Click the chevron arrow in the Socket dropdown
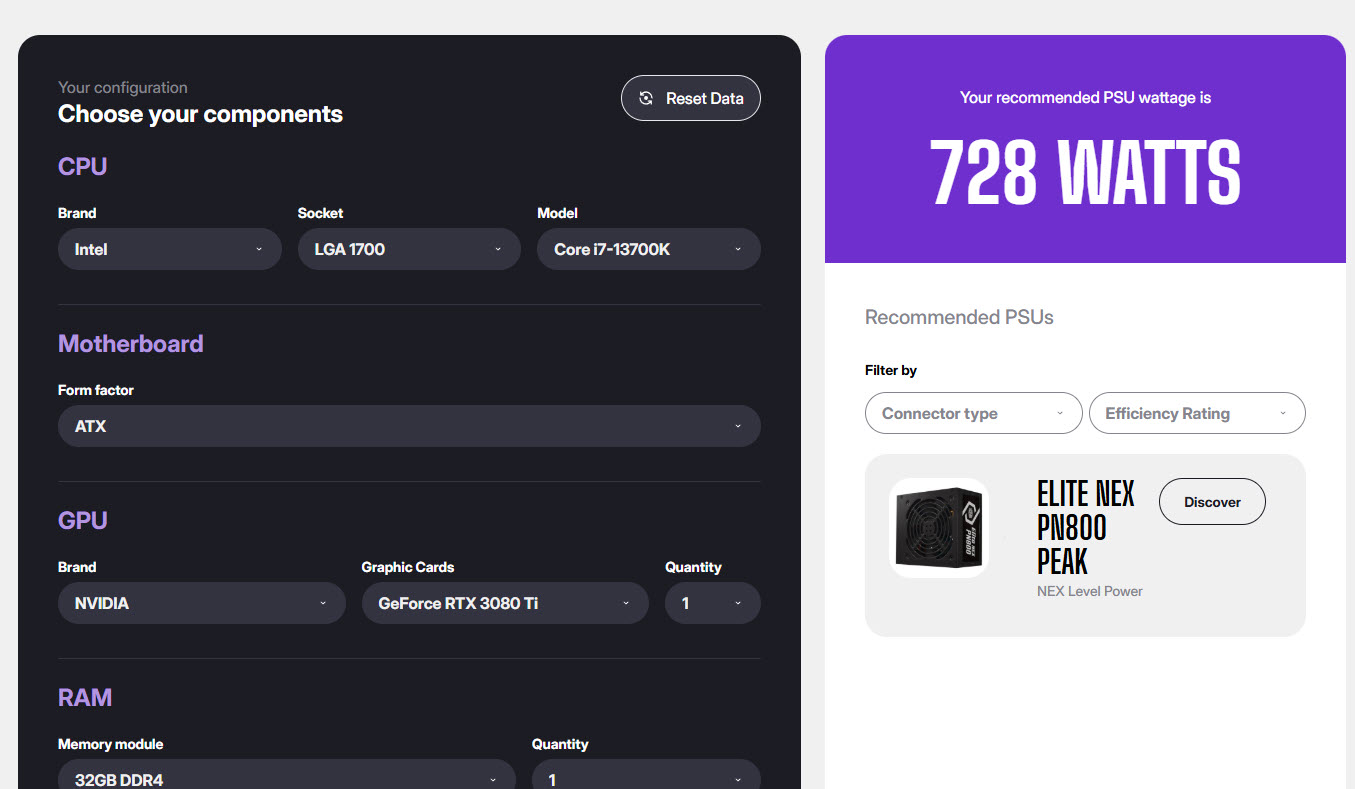This screenshot has height=789, width=1355. 497,249
